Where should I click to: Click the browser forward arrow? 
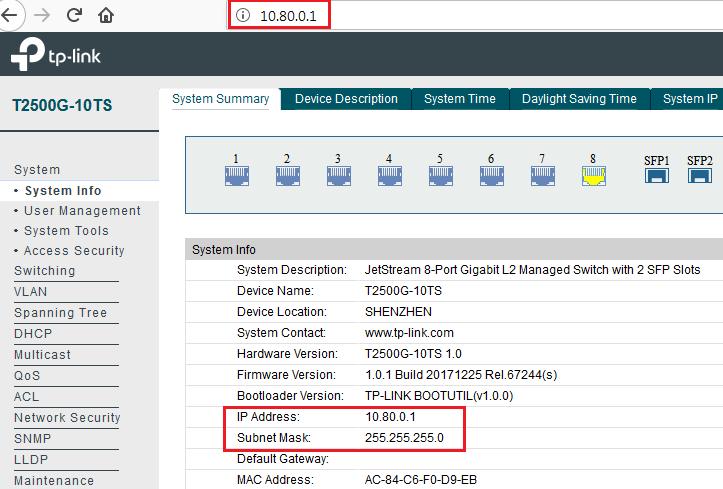point(42,15)
